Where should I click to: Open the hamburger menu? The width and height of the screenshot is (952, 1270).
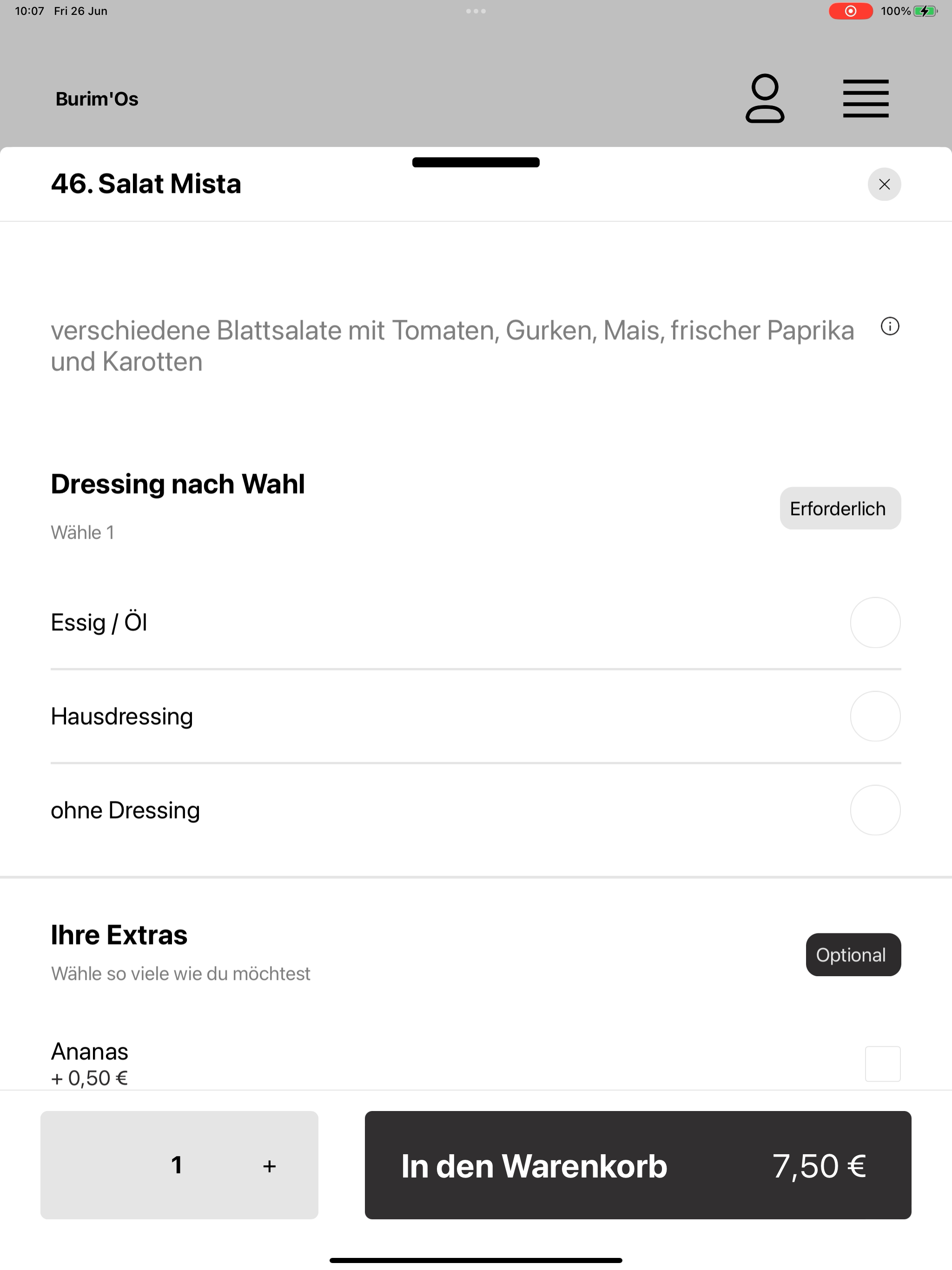click(865, 99)
